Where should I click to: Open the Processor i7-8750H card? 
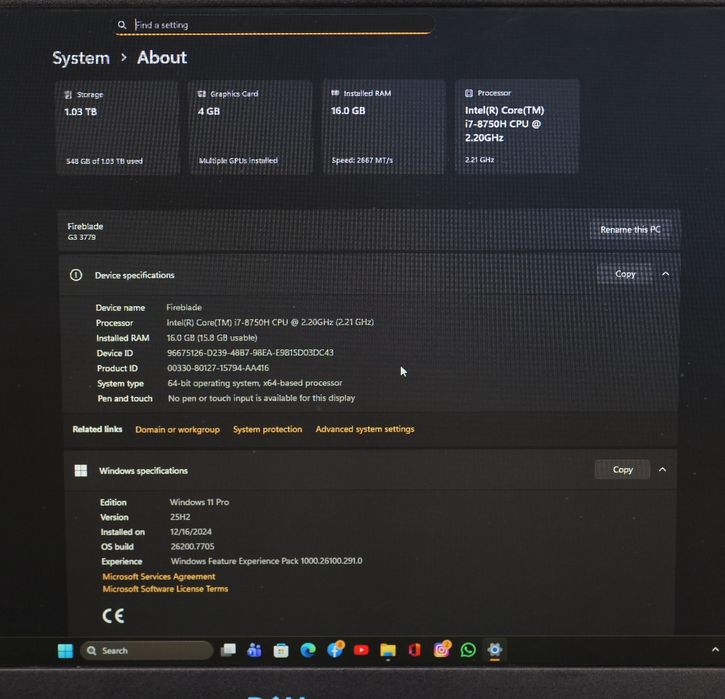[x=516, y=127]
